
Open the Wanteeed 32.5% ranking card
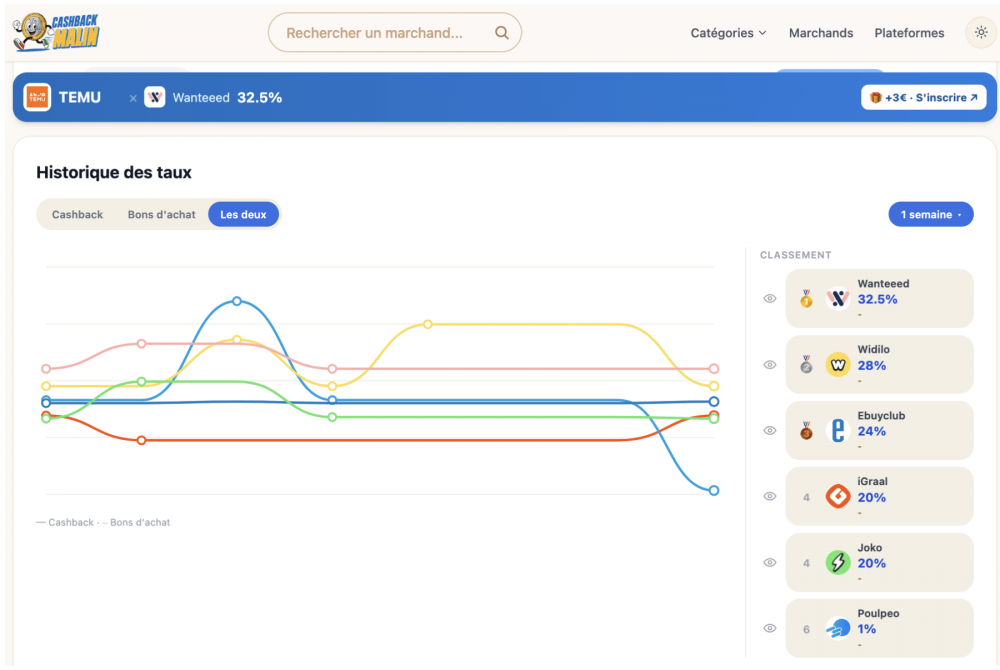[x=879, y=298]
